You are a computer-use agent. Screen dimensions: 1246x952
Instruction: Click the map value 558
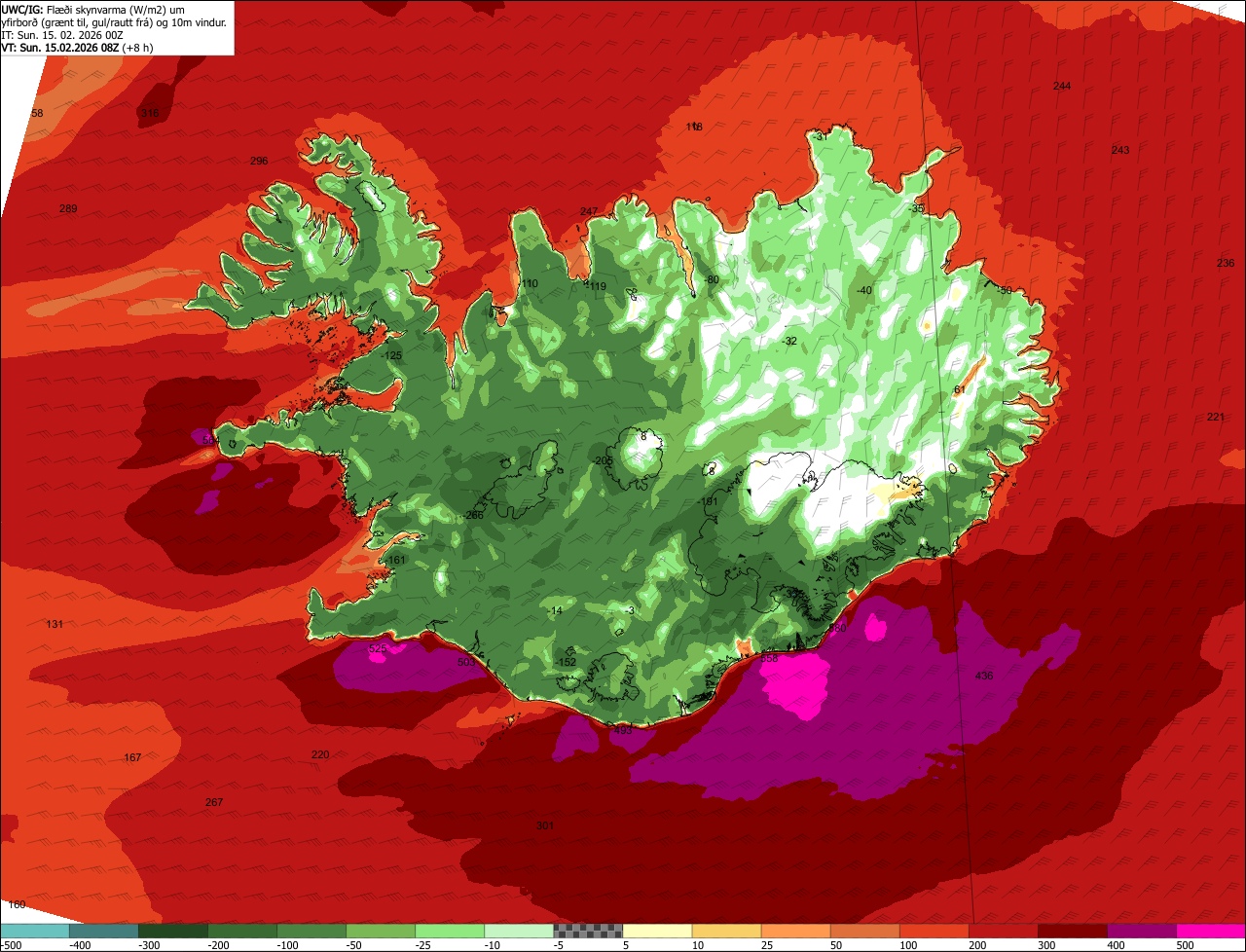(769, 658)
